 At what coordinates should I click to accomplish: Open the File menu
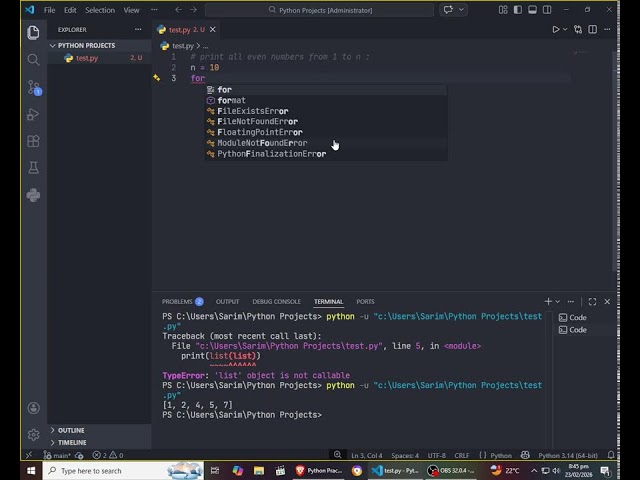click(49, 10)
